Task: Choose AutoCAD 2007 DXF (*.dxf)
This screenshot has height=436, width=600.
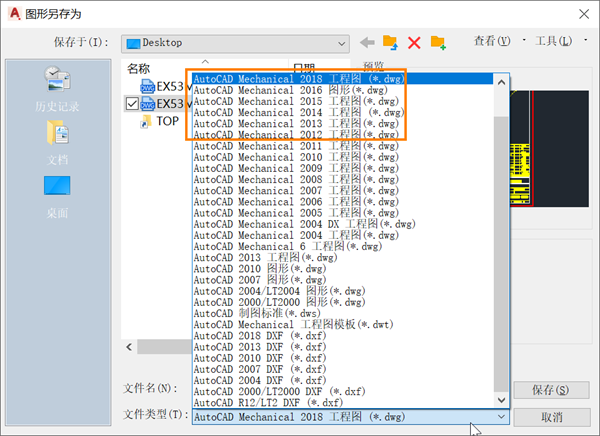Action: [x=343, y=369]
